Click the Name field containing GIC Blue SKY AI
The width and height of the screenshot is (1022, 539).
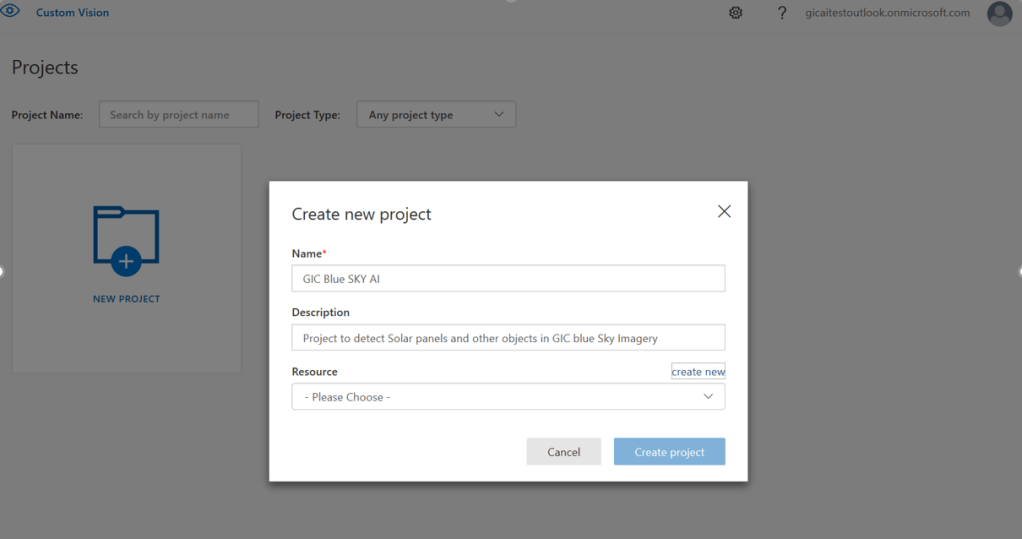coord(508,279)
